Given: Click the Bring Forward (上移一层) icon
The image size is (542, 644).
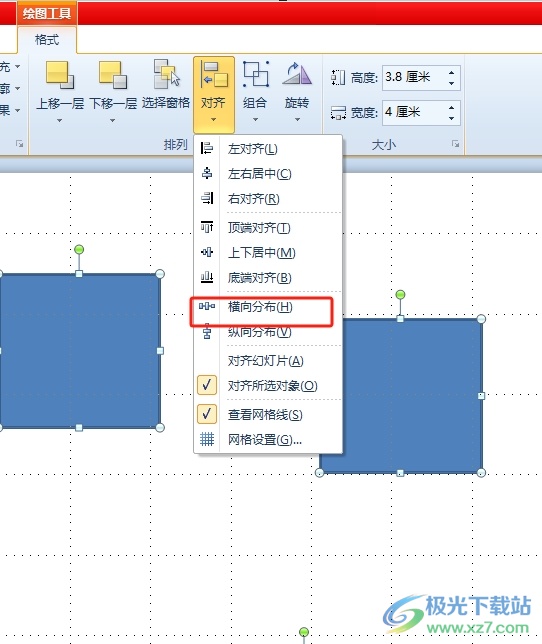Looking at the screenshot, I should (x=60, y=75).
